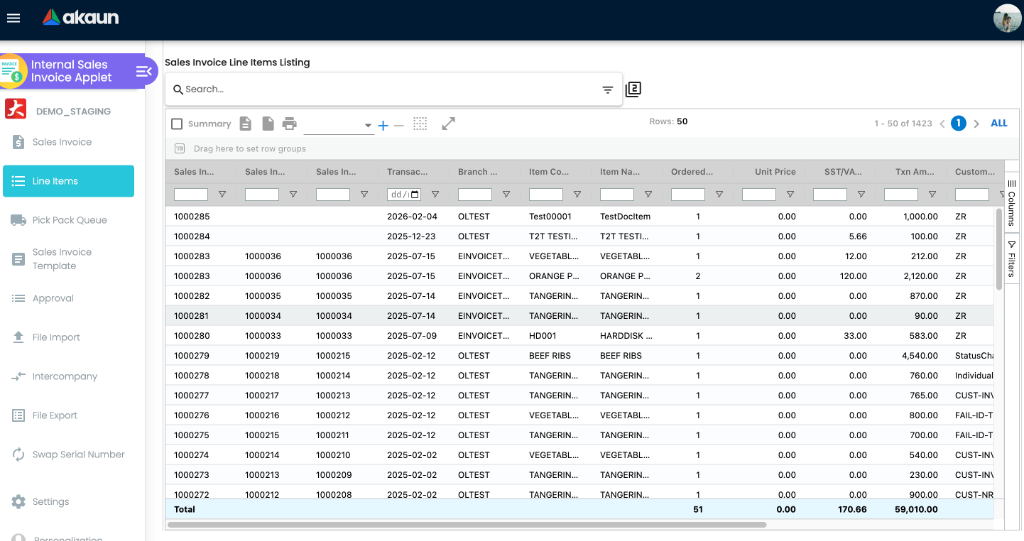Open Pick Pack Queue page
Viewport: 1024px width, 541px height.
(x=69, y=220)
